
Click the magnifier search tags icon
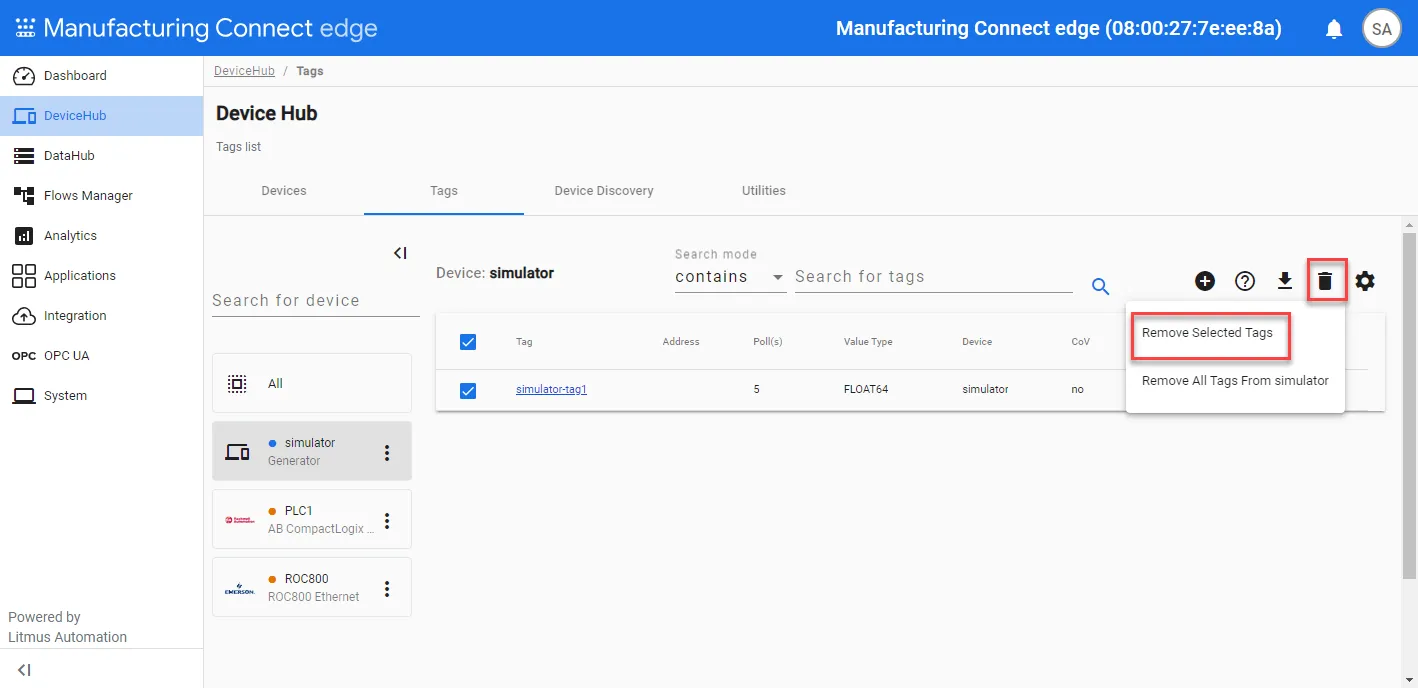tap(1101, 287)
